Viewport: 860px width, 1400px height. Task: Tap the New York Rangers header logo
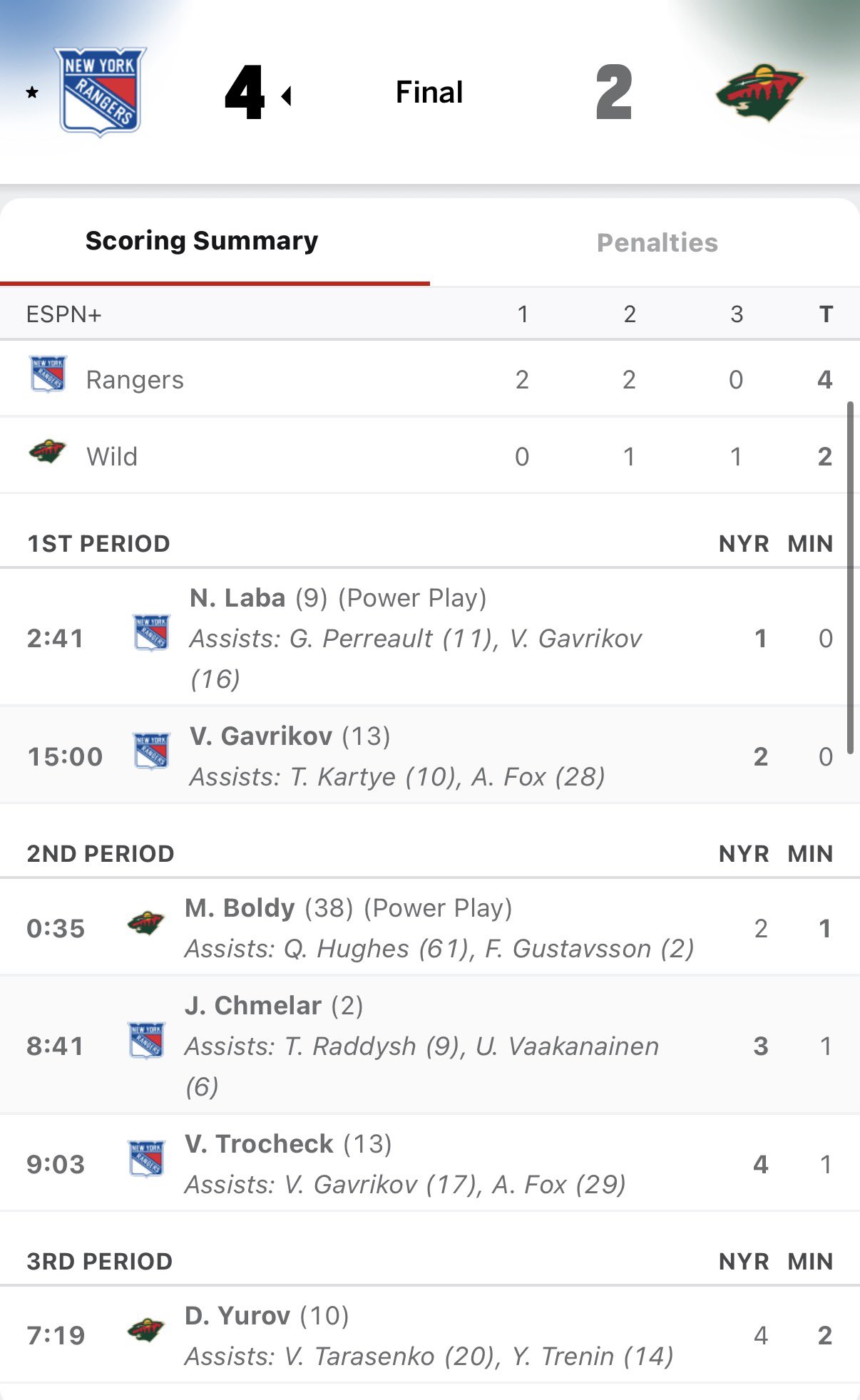101,91
